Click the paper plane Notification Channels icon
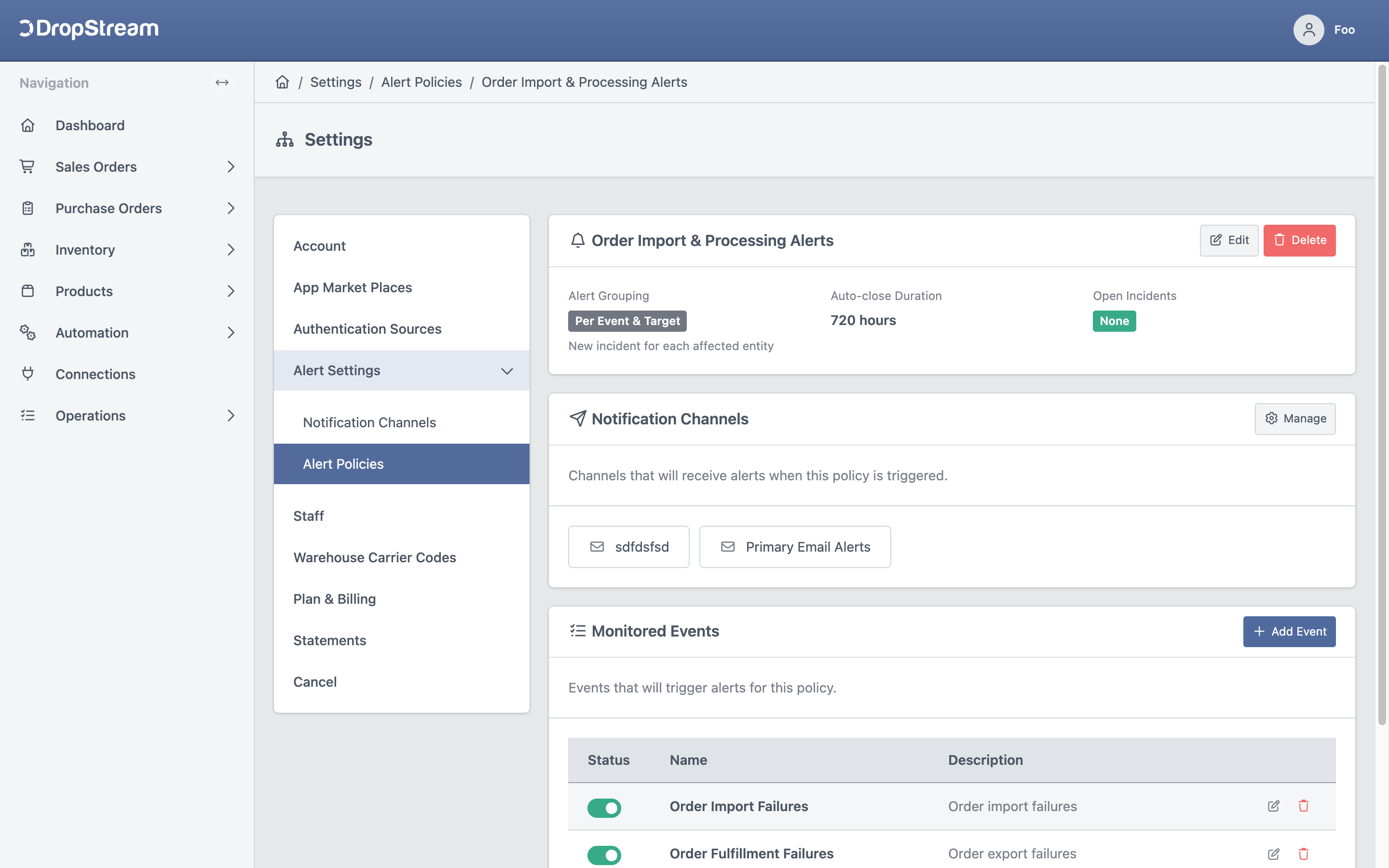Image resolution: width=1389 pixels, height=868 pixels. (577, 419)
